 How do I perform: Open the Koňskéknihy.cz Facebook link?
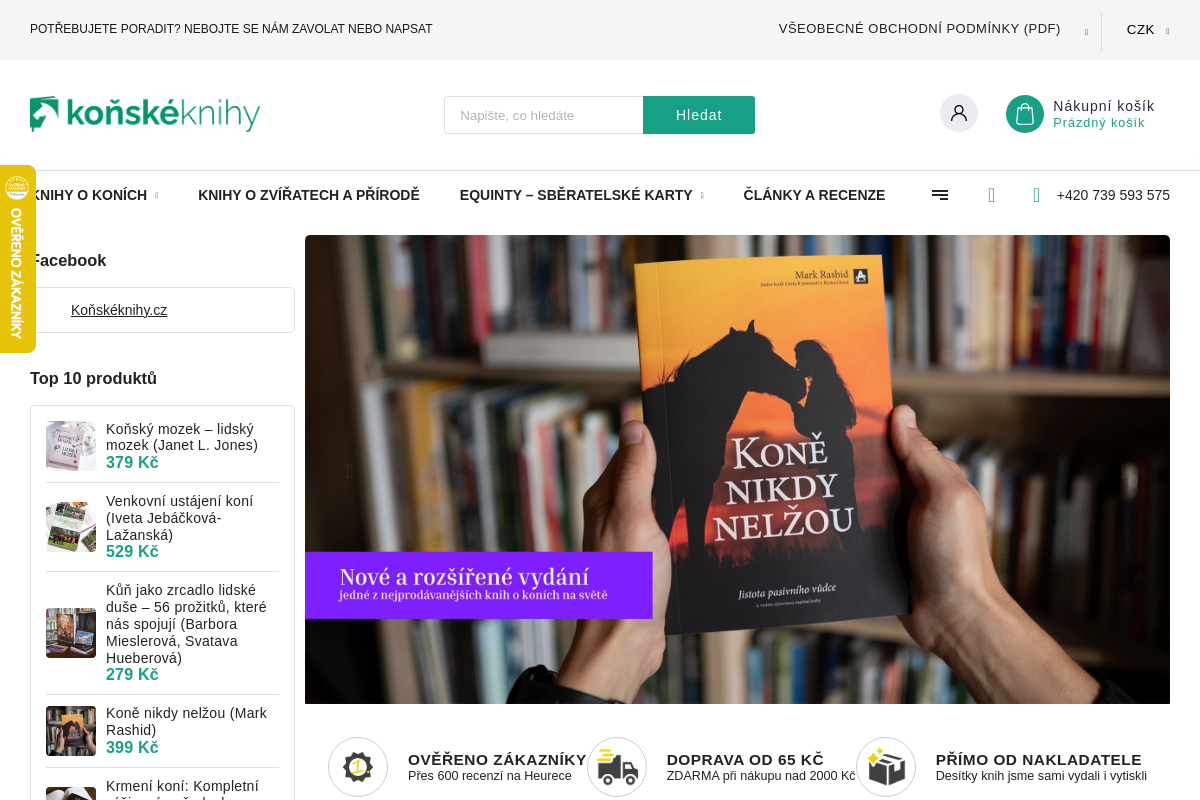(x=119, y=310)
